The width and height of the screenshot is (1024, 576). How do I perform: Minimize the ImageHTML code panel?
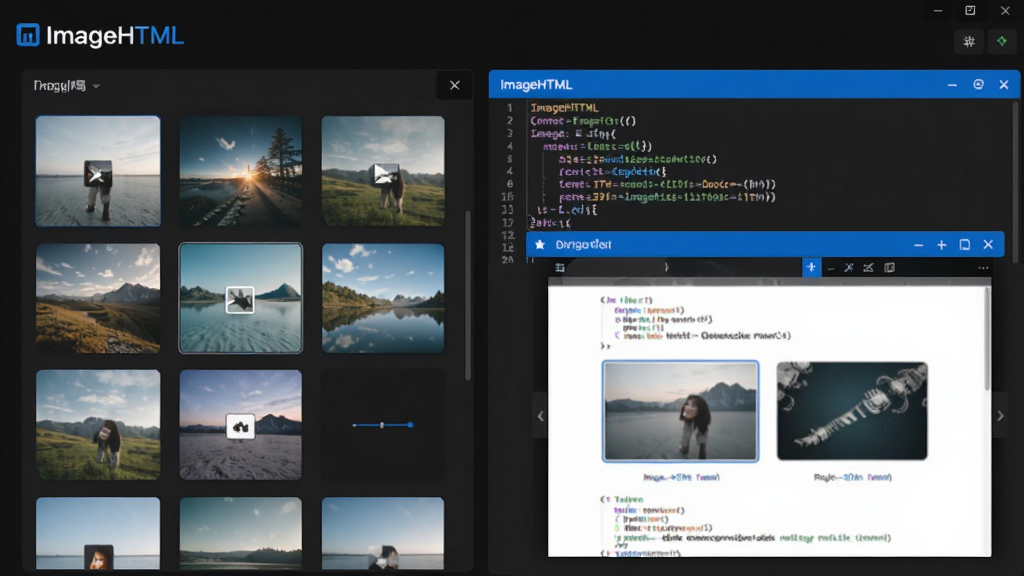coord(952,85)
